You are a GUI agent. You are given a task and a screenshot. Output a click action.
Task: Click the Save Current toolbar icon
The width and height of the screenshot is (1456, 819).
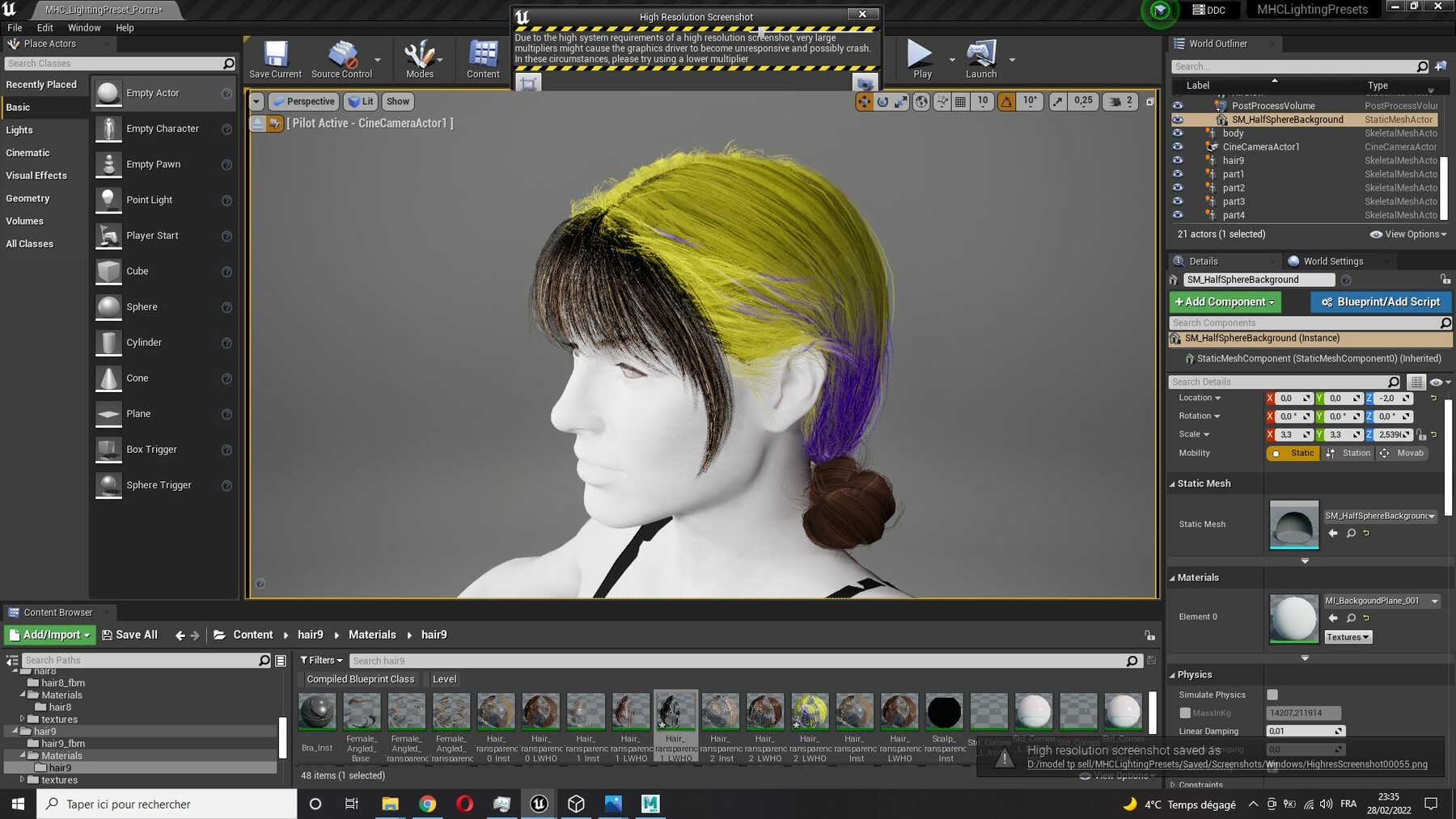pyautogui.click(x=275, y=59)
